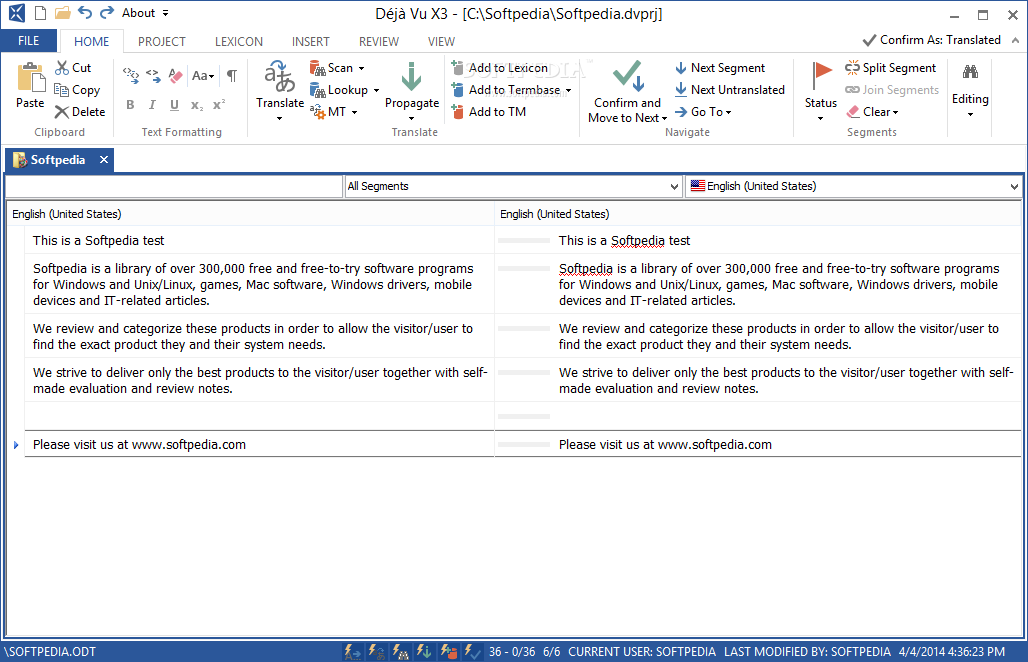Click Join Segments

click(892, 90)
